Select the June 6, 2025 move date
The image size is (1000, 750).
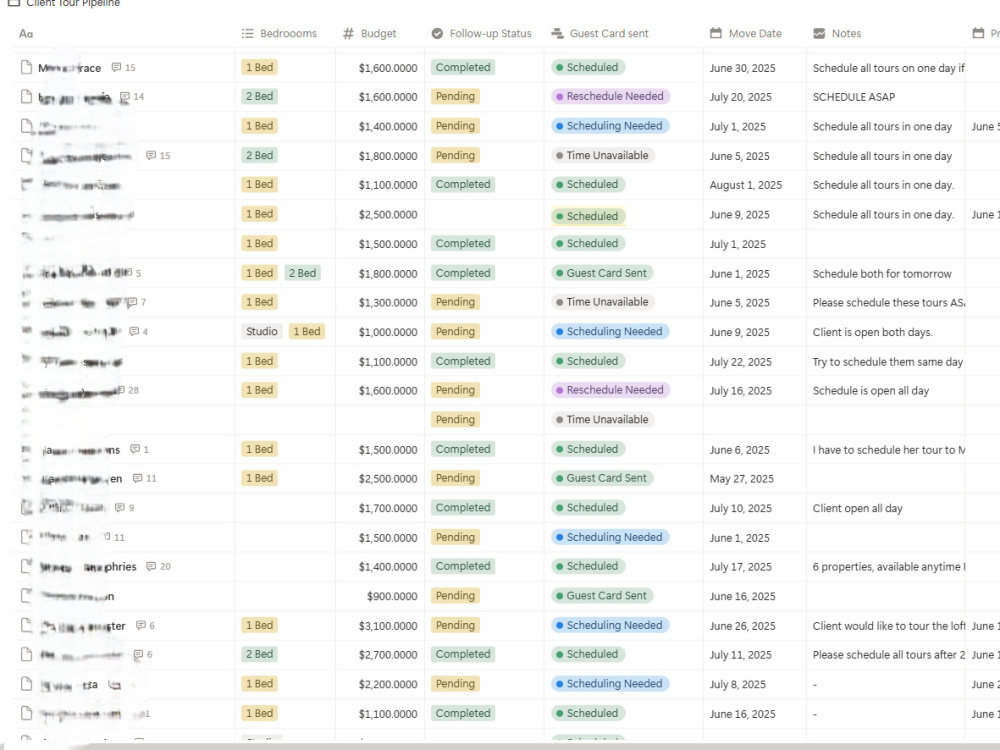click(739, 450)
